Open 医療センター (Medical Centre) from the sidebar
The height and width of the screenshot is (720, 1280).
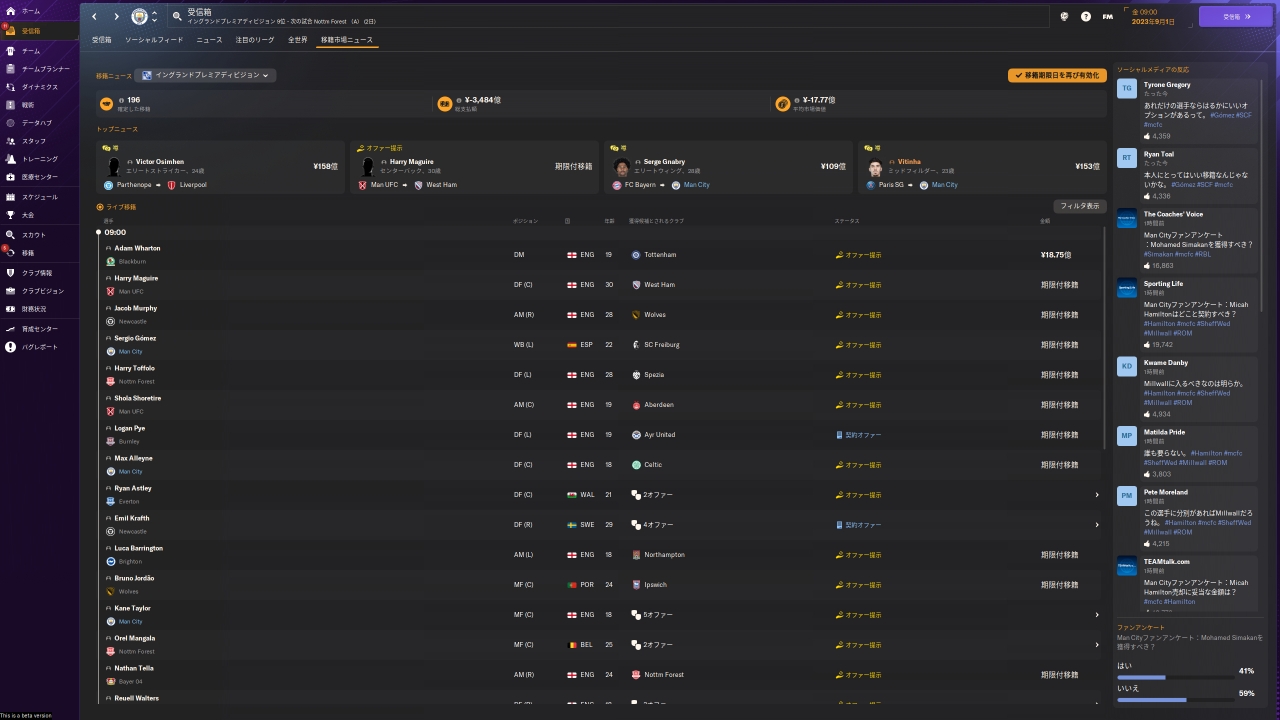(x=11, y=177)
